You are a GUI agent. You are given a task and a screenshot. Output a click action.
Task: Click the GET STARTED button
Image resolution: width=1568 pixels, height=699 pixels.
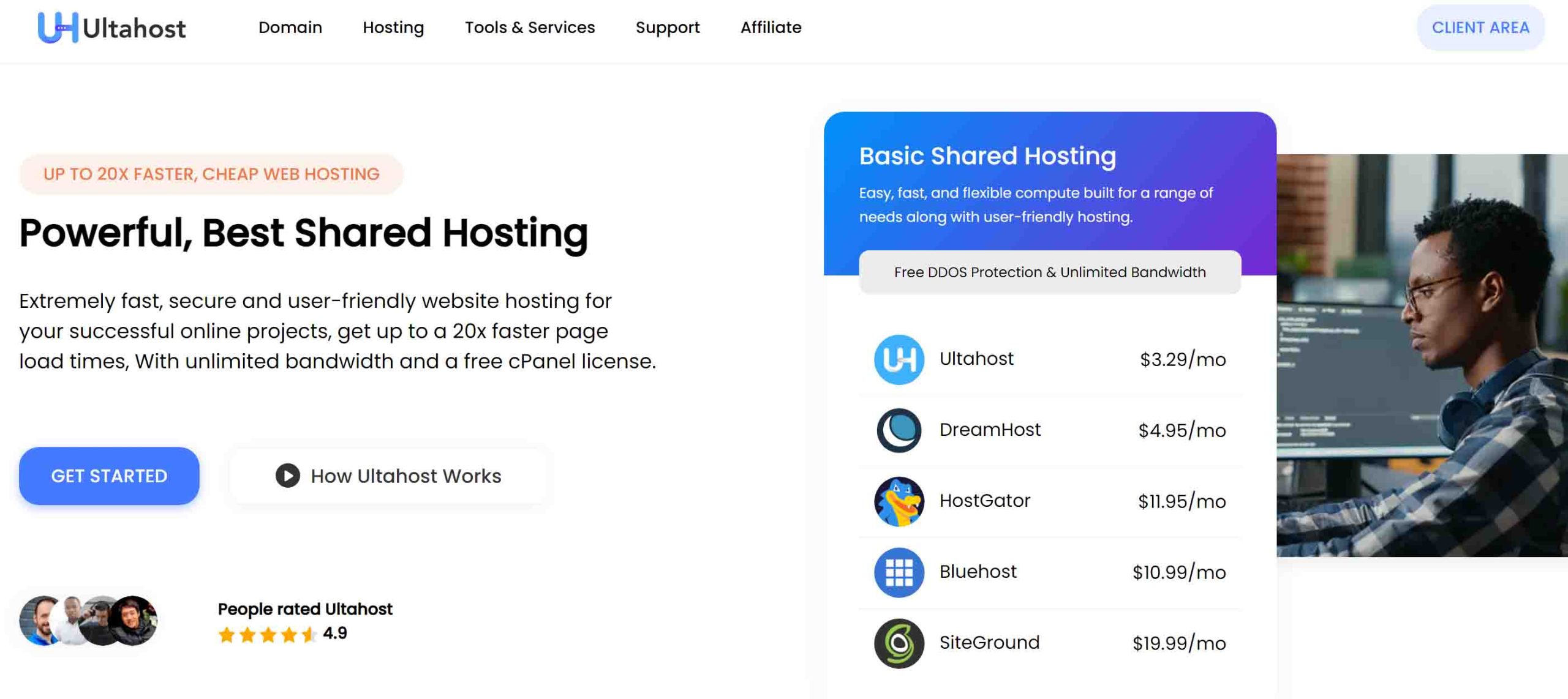click(x=109, y=476)
